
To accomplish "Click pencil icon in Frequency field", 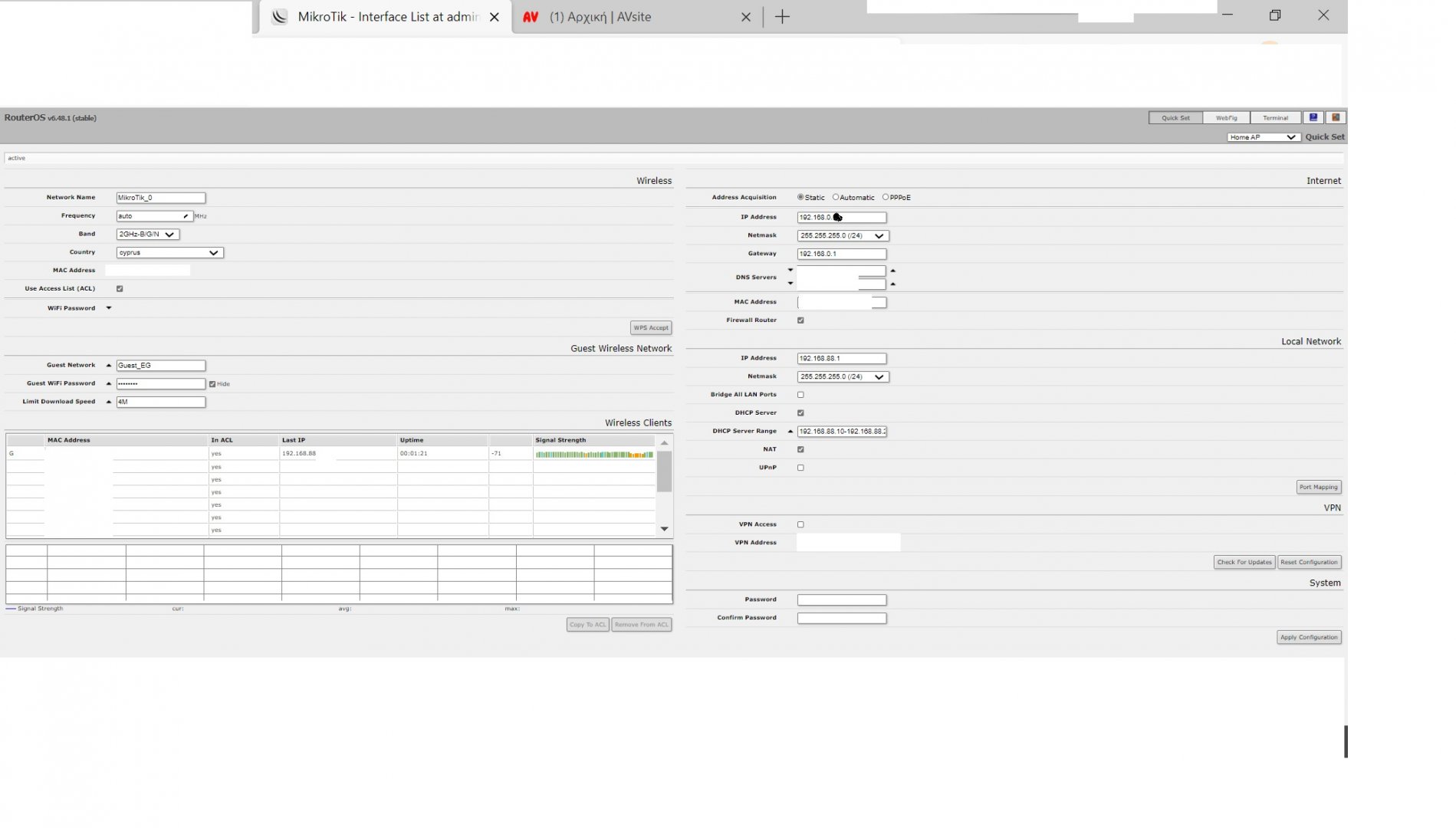I will coord(186,216).
